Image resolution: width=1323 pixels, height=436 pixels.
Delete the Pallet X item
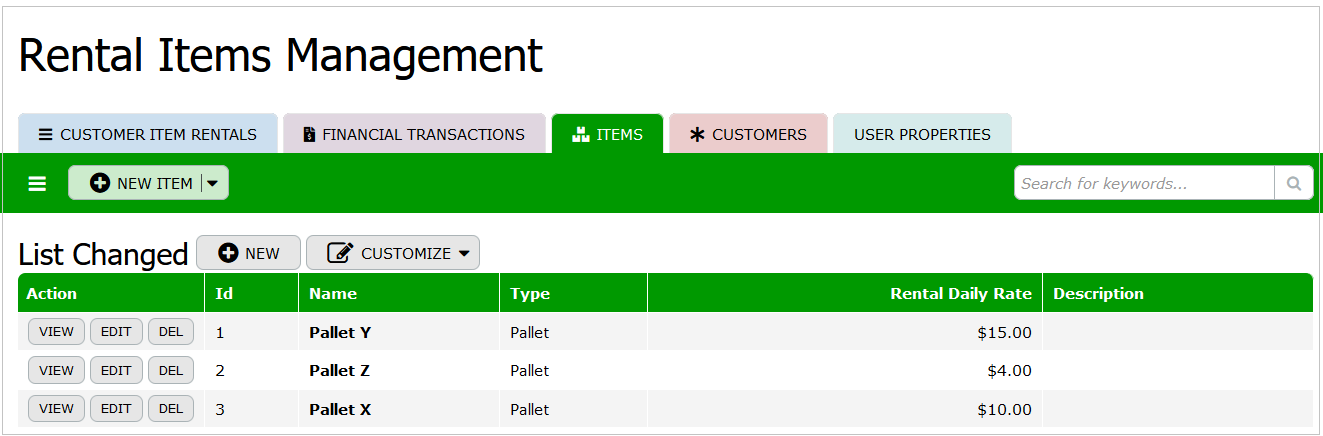point(171,409)
